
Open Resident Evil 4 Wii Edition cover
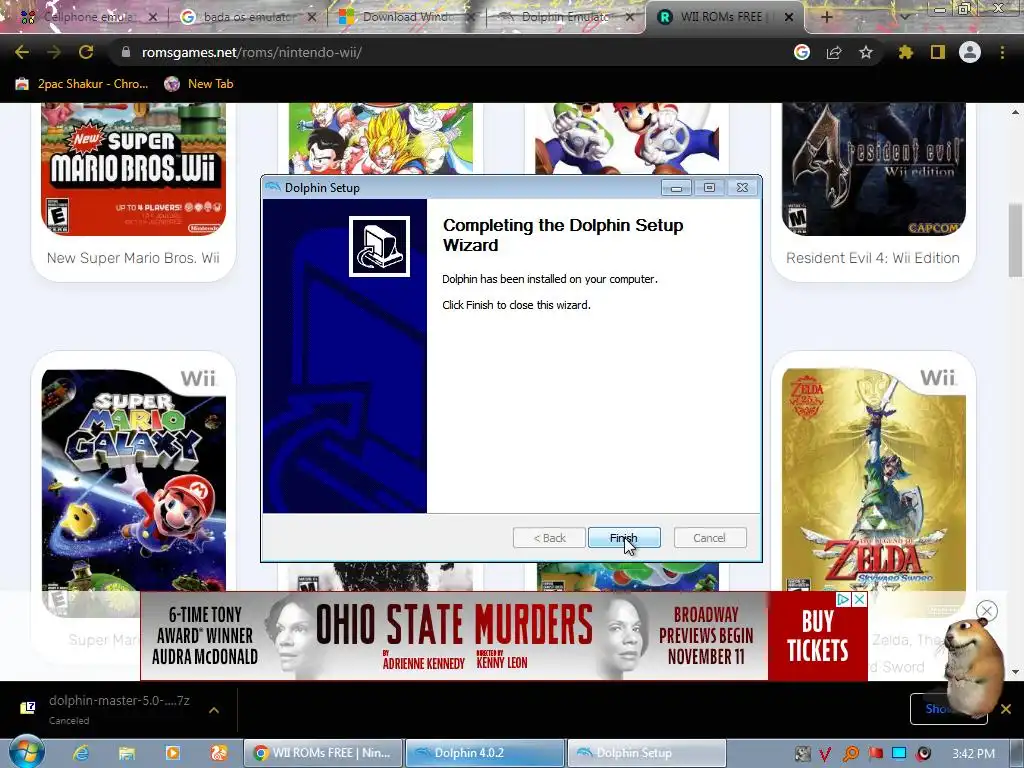click(x=873, y=168)
